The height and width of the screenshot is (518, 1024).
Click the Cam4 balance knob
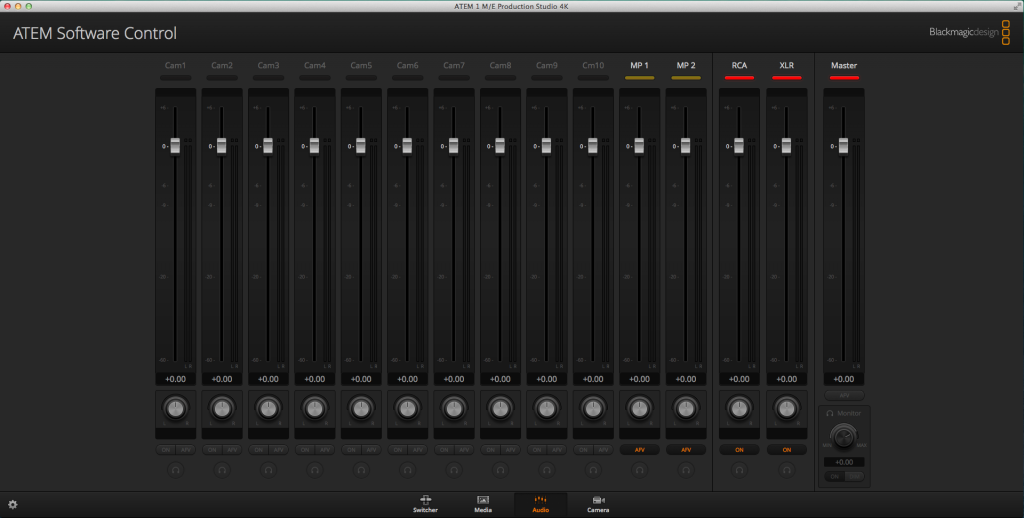coord(315,409)
